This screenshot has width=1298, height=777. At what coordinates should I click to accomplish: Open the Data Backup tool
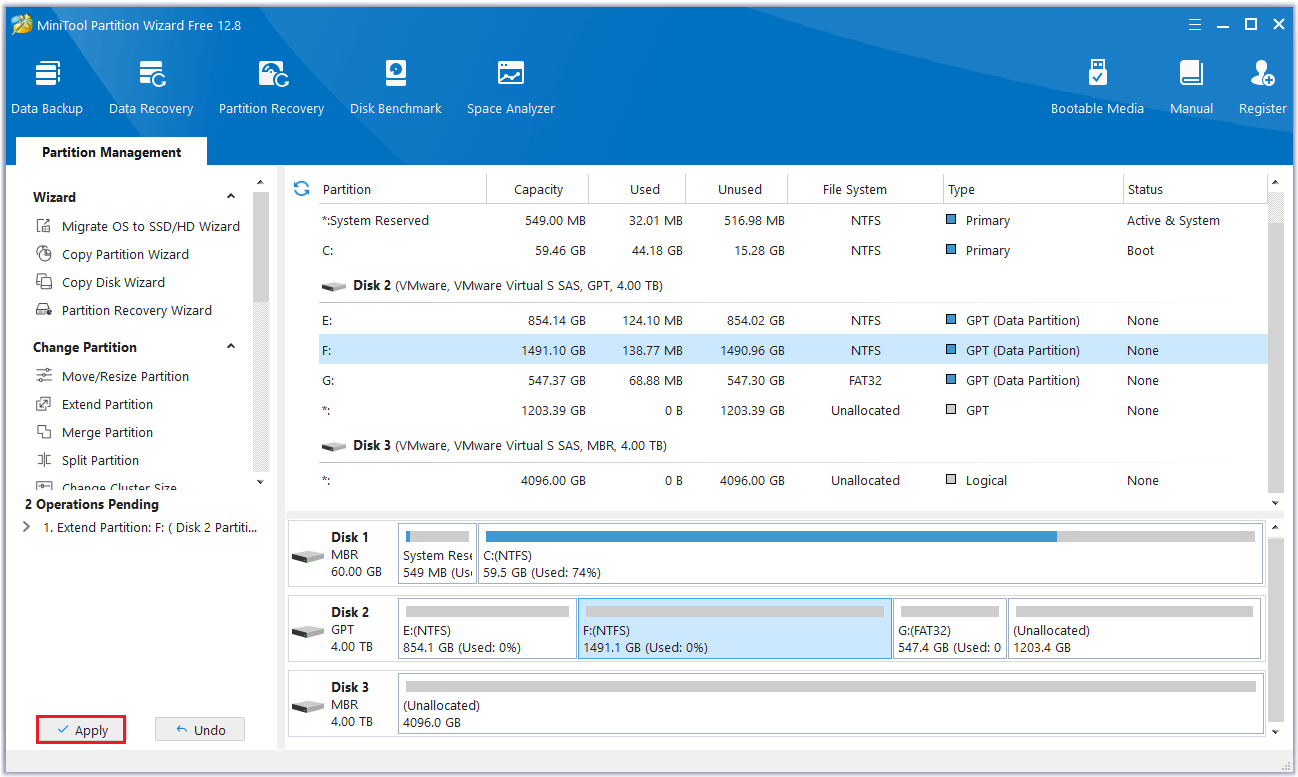pos(47,88)
